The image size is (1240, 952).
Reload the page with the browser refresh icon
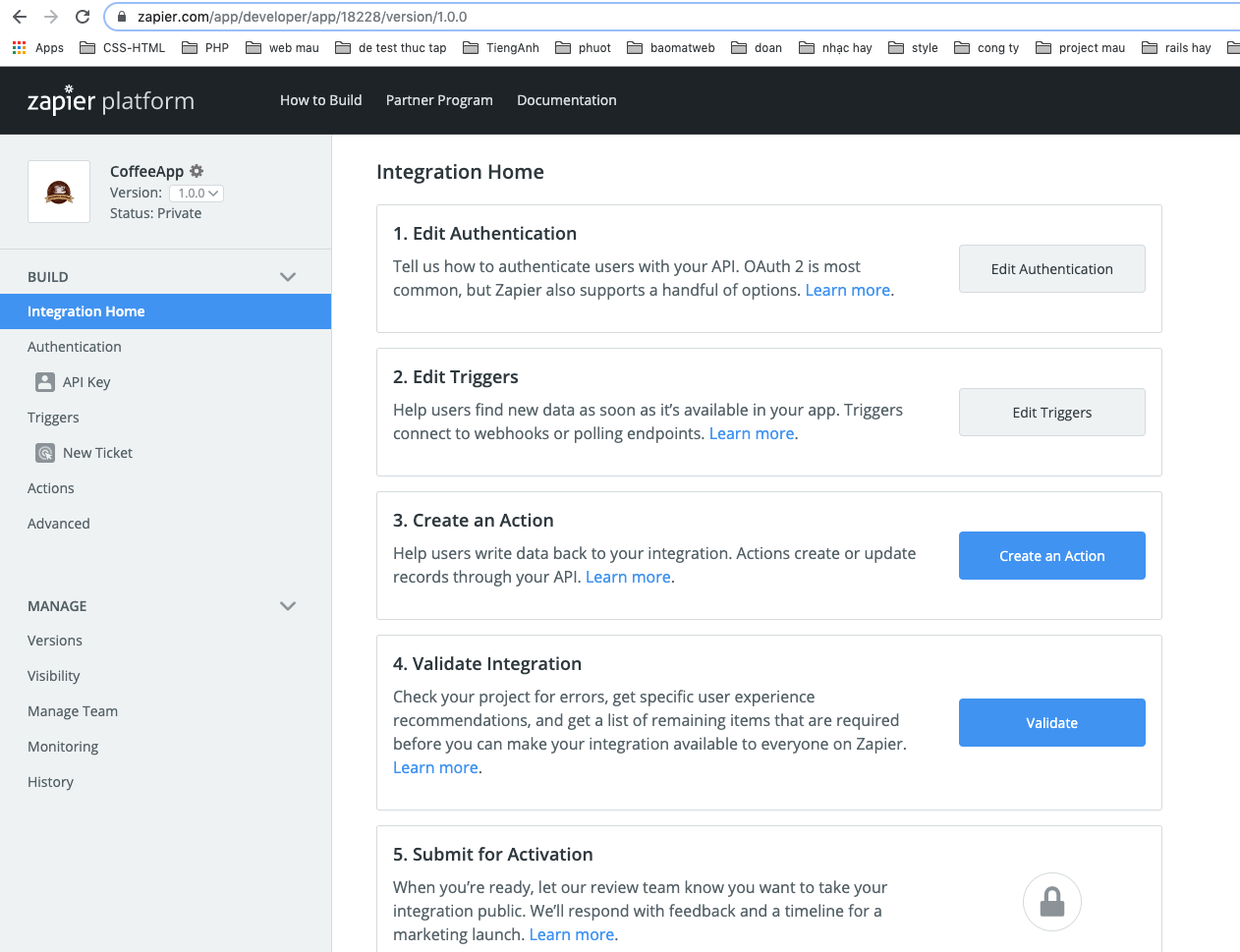[83, 17]
